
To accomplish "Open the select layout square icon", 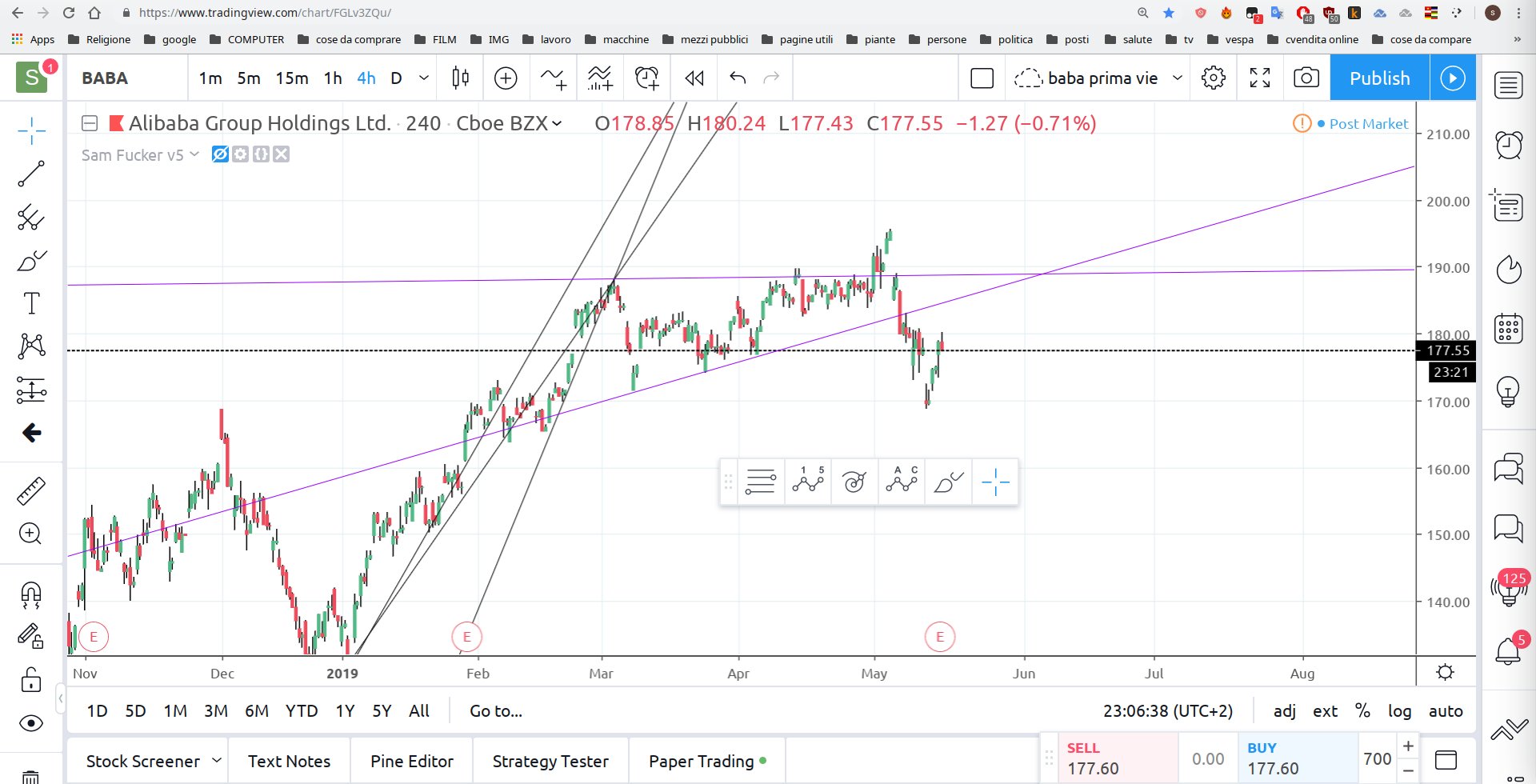I will tap(982, 78).
